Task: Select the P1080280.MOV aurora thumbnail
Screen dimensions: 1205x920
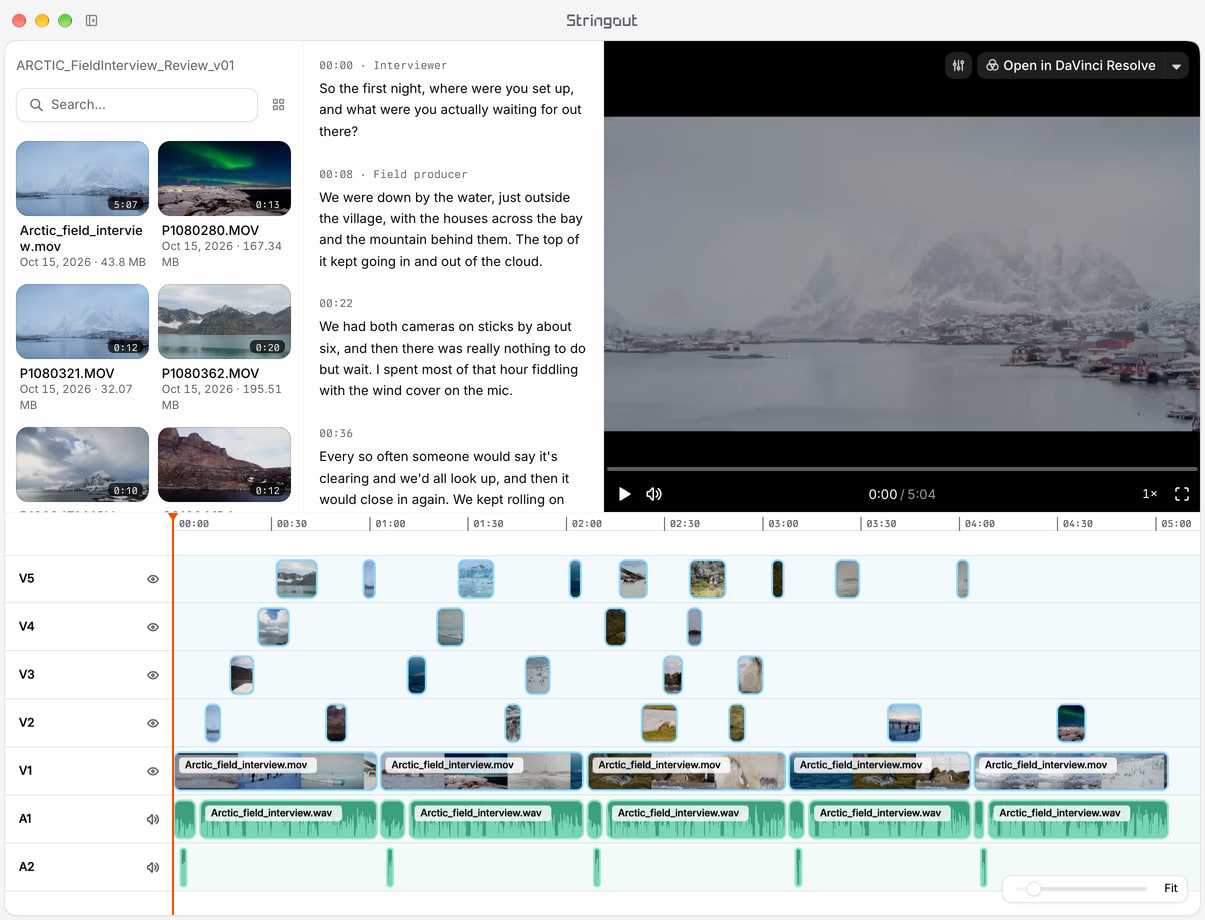Action: [x=224, y=178]
